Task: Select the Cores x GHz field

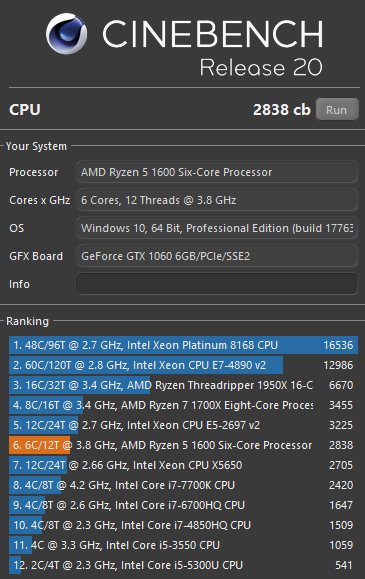Action: coord(217,200)
